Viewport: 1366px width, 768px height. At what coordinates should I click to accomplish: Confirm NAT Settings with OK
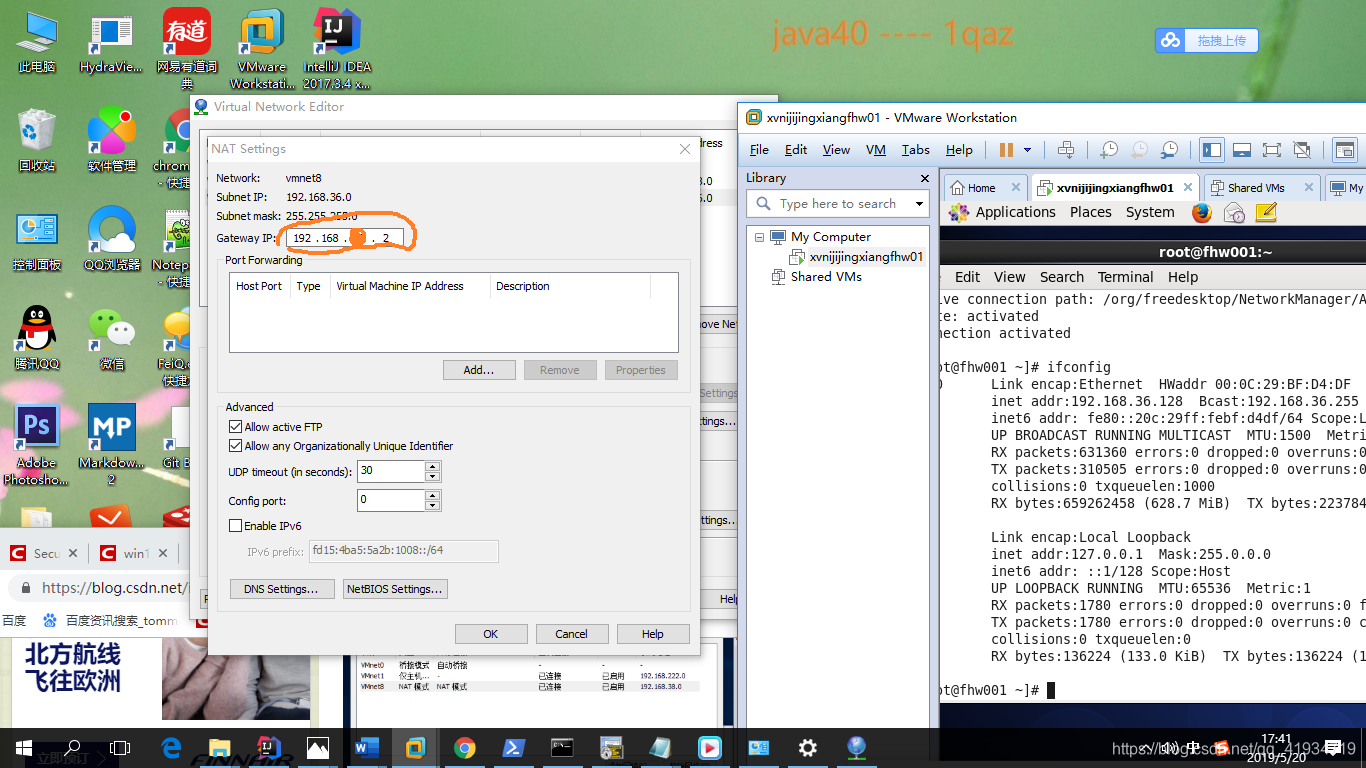point(491,634)
